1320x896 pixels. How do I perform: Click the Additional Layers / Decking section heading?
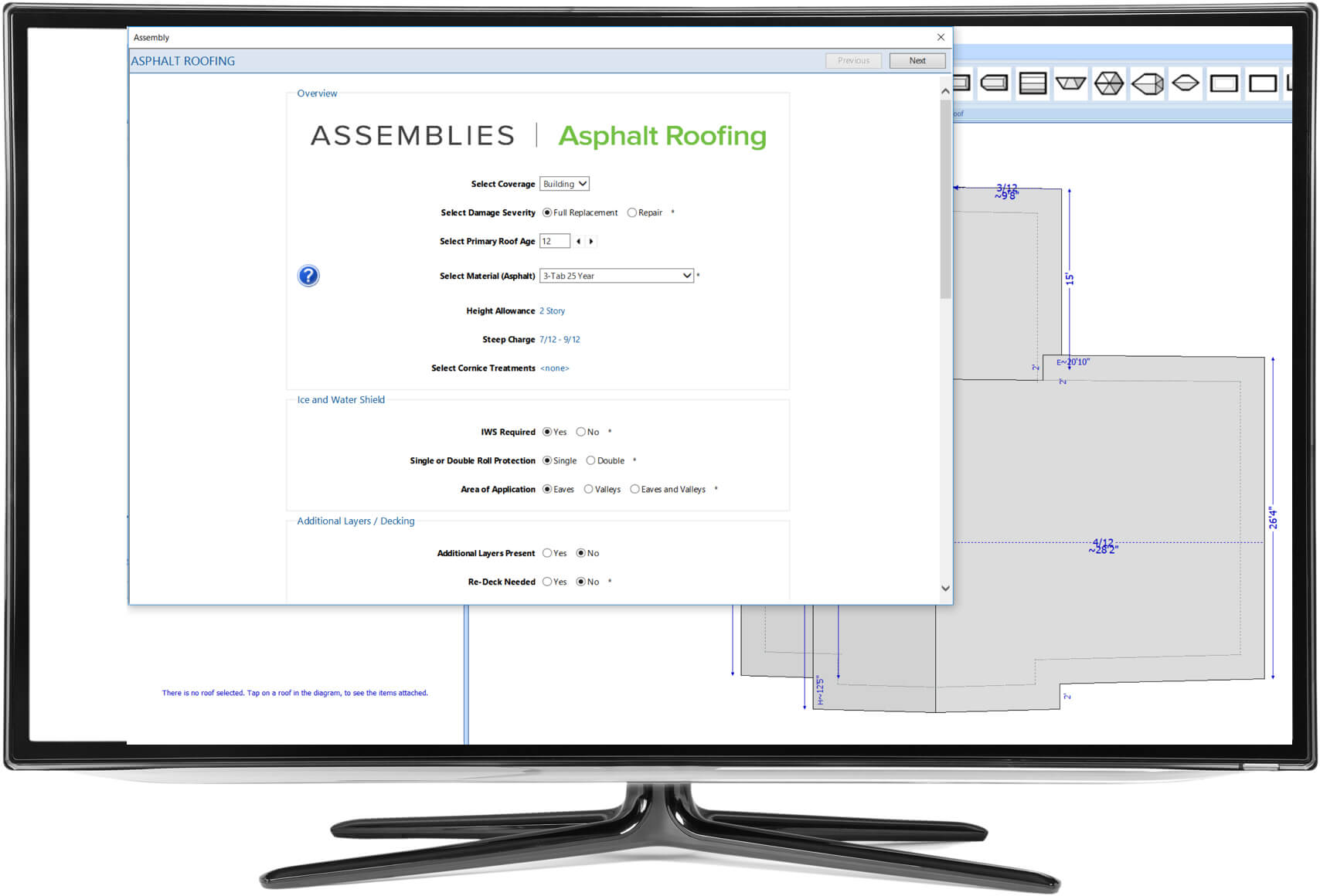tap(356, 521)
